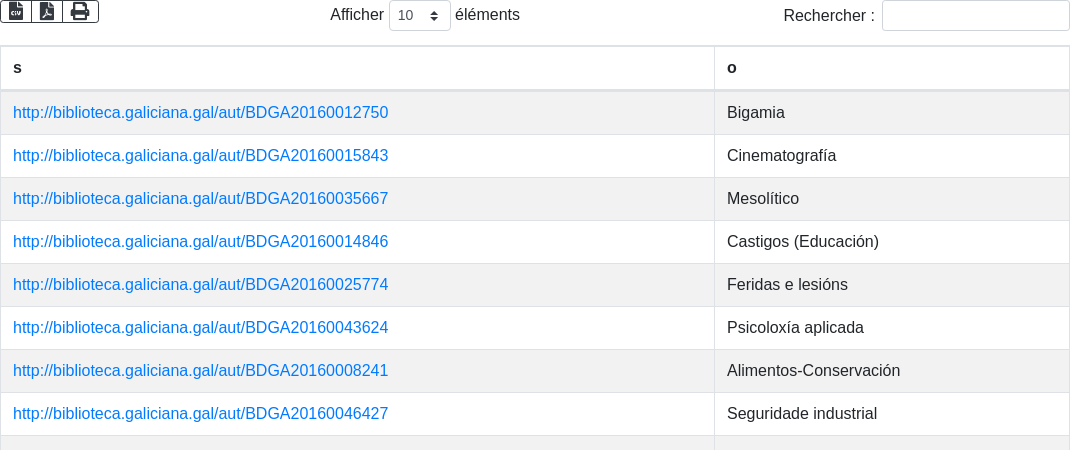Image resolution: width=1070 pixels, height=450 pixels.
Task: Sort table by column o header
Action: (891, 68)
